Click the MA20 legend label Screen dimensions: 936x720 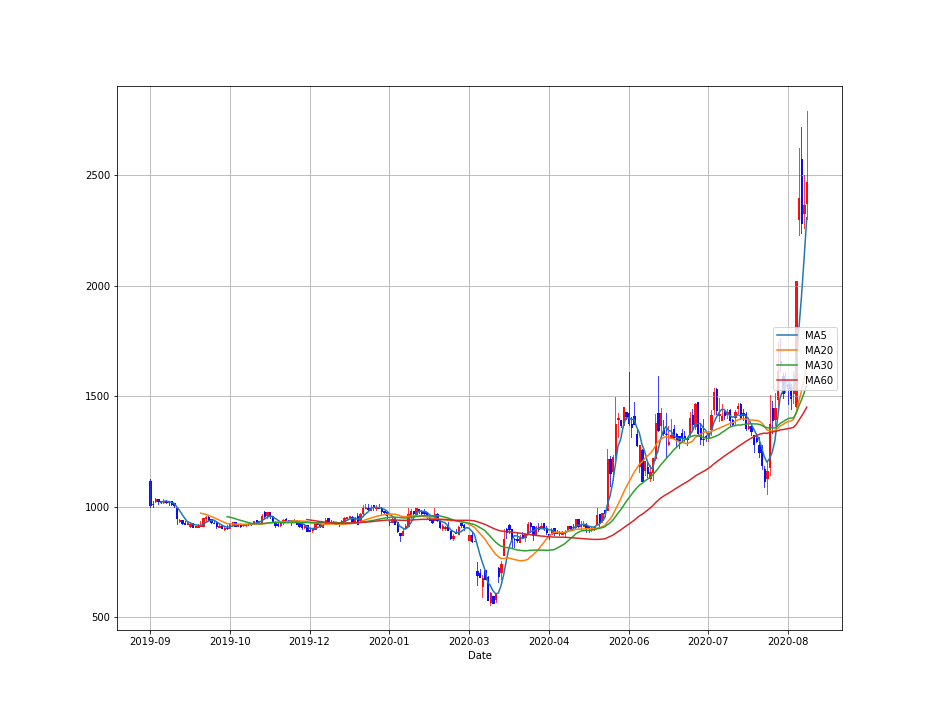pyautogui.click(x=818, y=350)
